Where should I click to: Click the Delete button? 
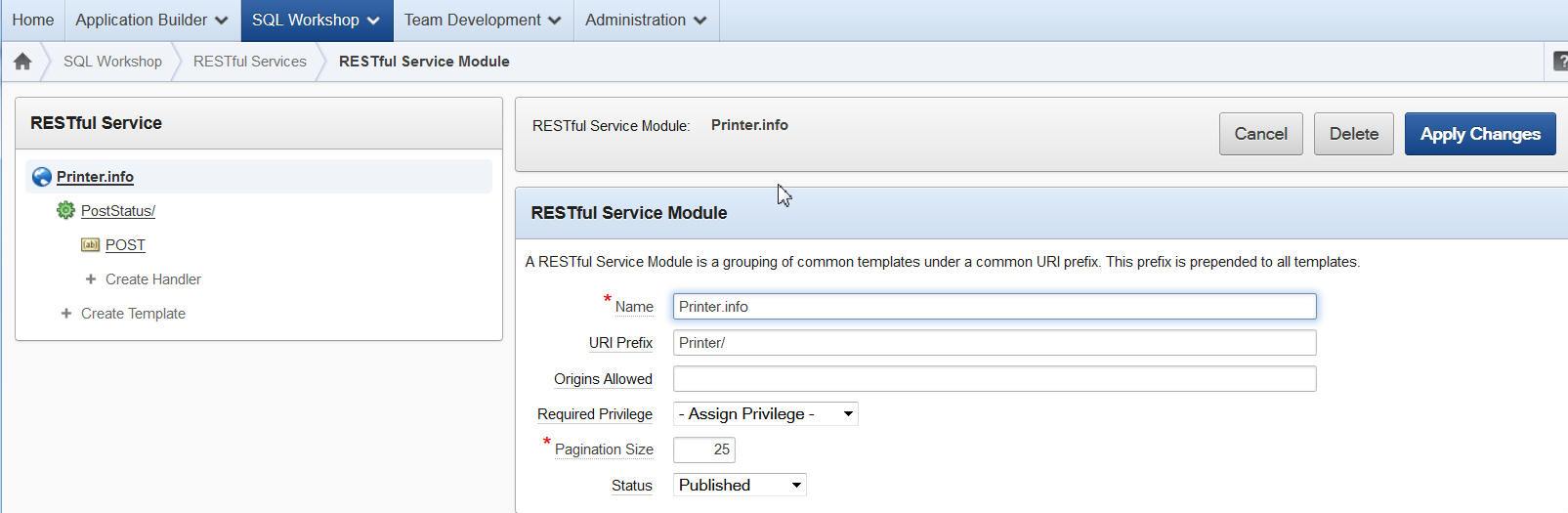click(x=1353, y=134)
